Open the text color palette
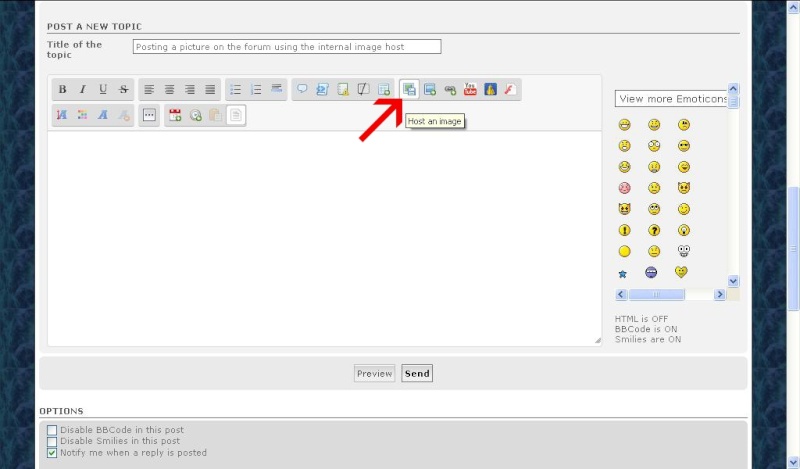Screen dimensions: 800x469 click(83, 115)
